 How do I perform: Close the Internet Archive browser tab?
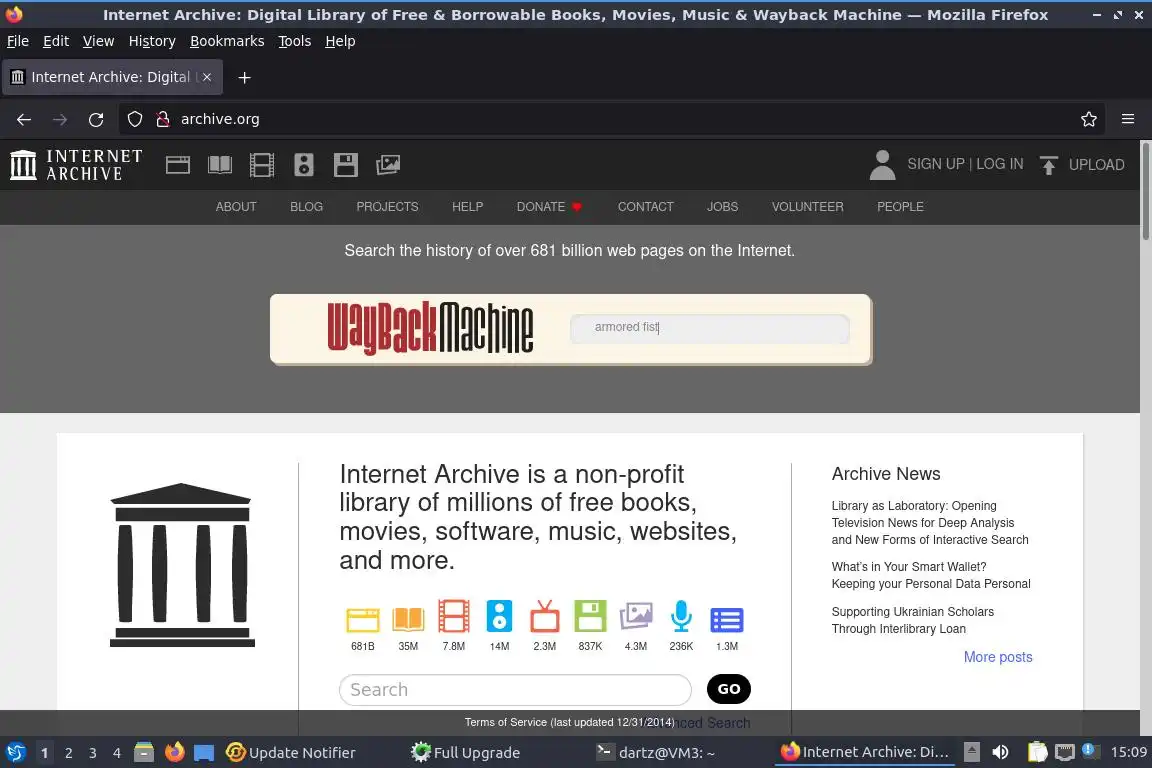click(207, 77)
